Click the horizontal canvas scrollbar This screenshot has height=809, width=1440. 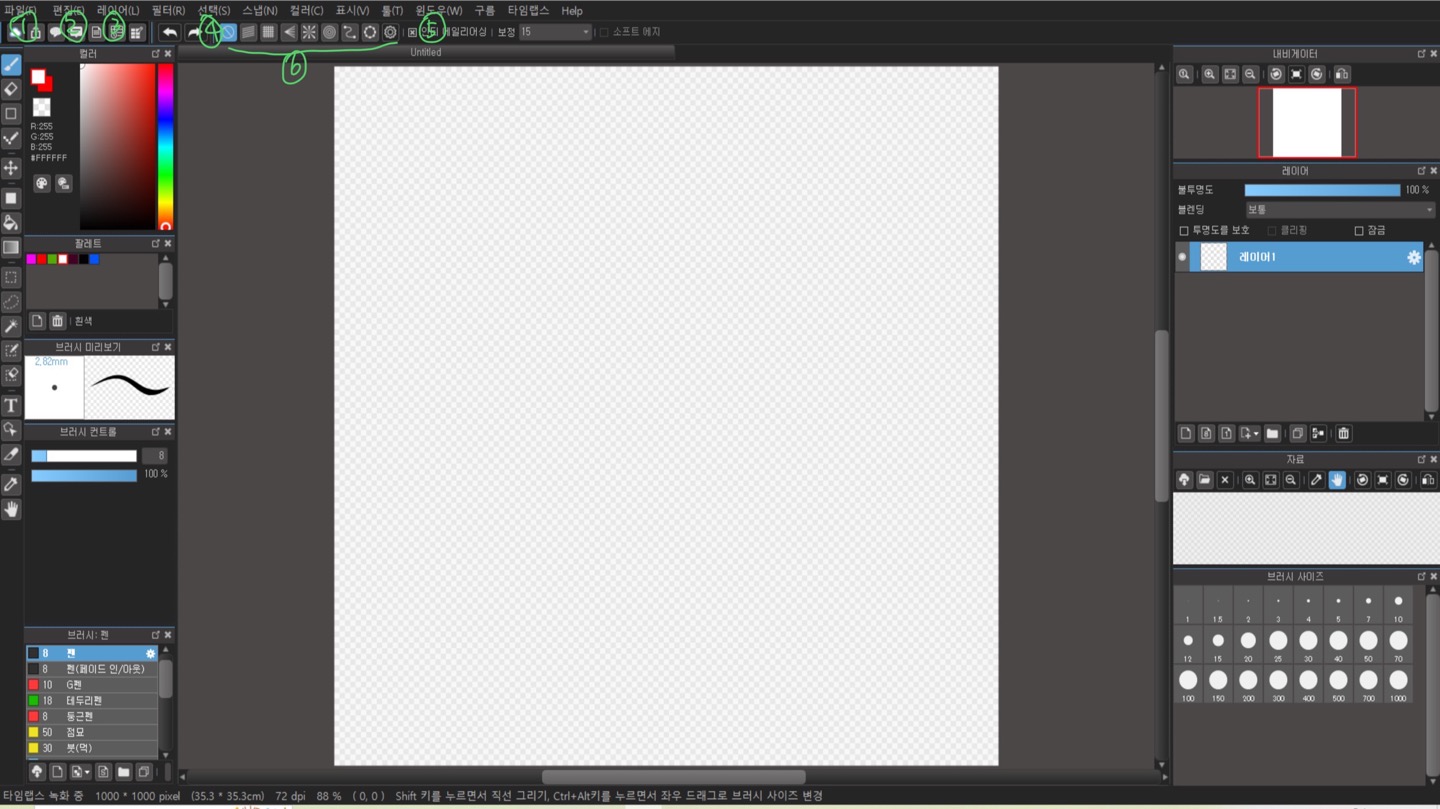pyautogui.click(x=673, y=777)
